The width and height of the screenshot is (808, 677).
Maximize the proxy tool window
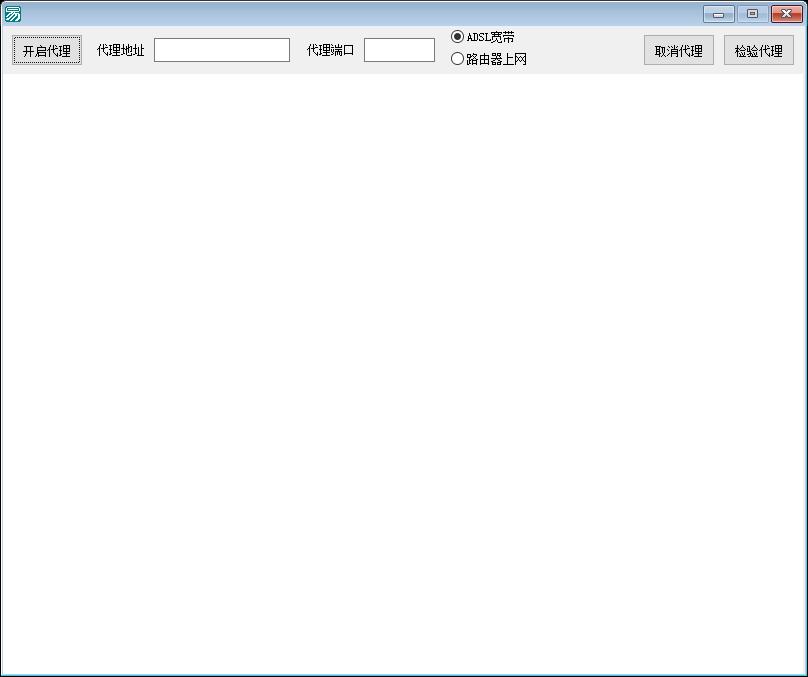coord(752,14)
